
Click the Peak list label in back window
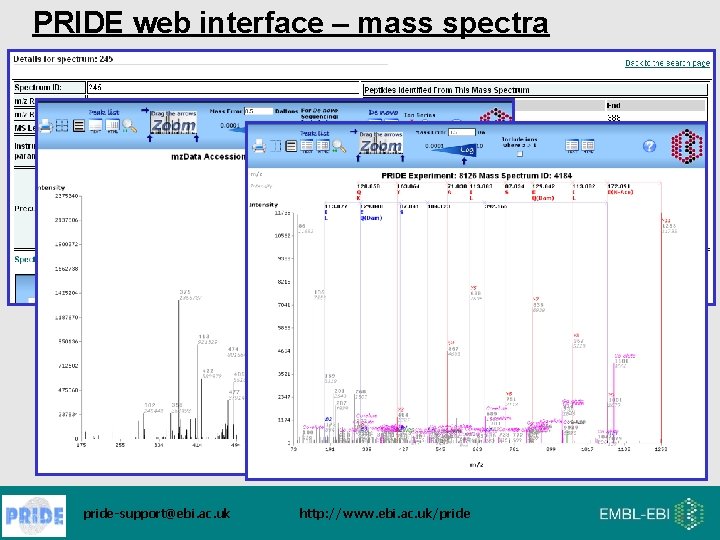pyautogui.click(x=104, y=112)
